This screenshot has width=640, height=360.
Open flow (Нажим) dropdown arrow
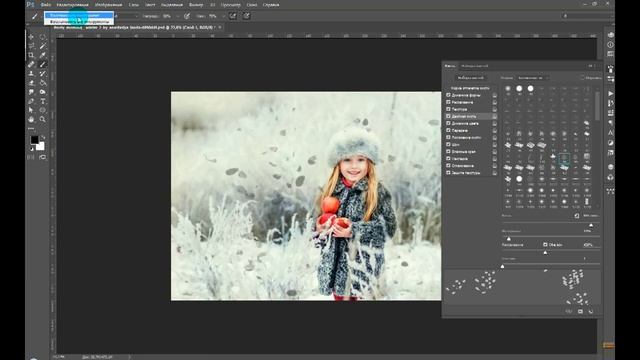223,16
